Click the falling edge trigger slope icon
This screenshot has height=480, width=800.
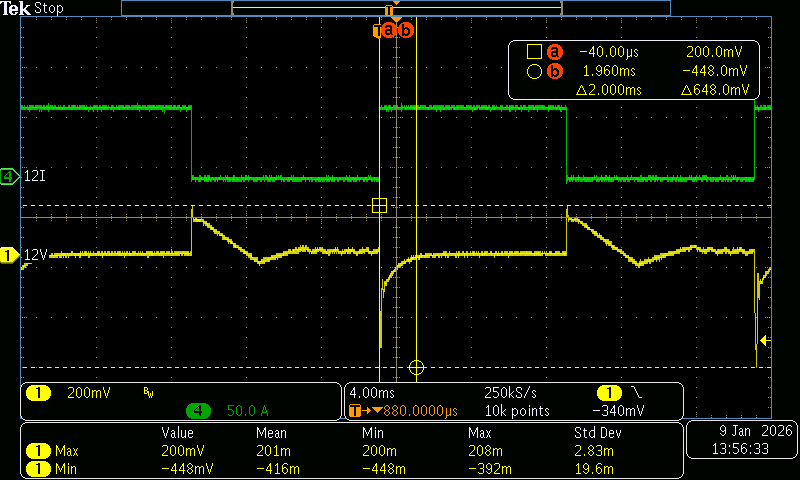(x=635, y=393)
